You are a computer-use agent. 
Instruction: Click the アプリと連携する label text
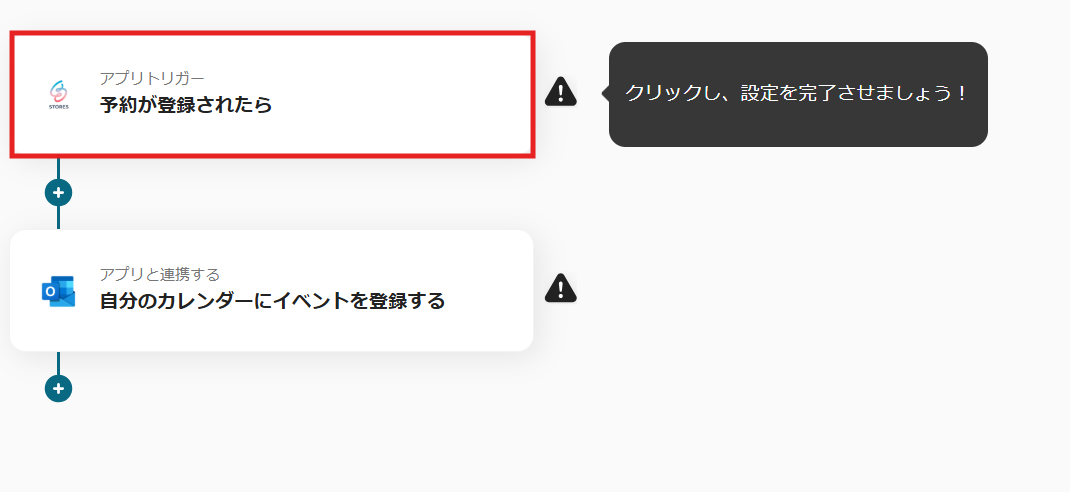[160, 274]
